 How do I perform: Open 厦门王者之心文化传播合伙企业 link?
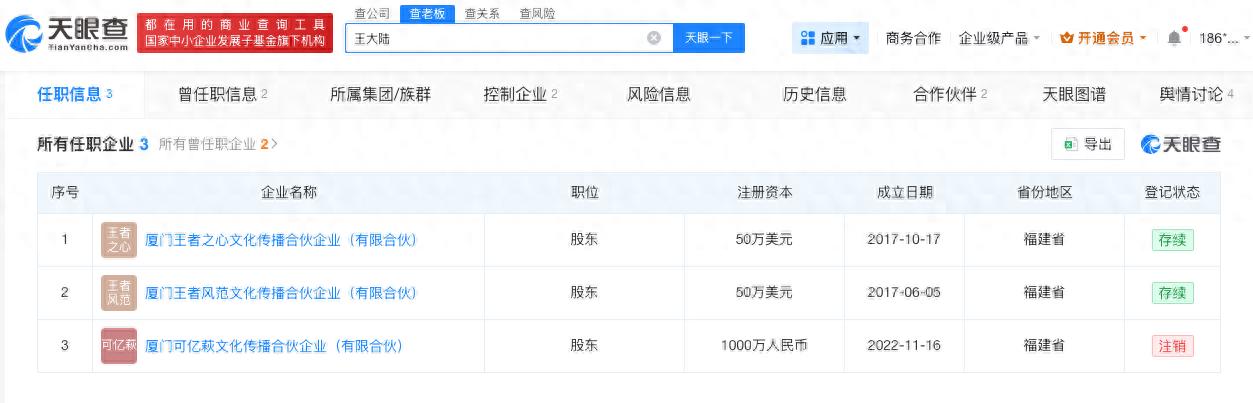pyautogui.click(x=280, y=240)
